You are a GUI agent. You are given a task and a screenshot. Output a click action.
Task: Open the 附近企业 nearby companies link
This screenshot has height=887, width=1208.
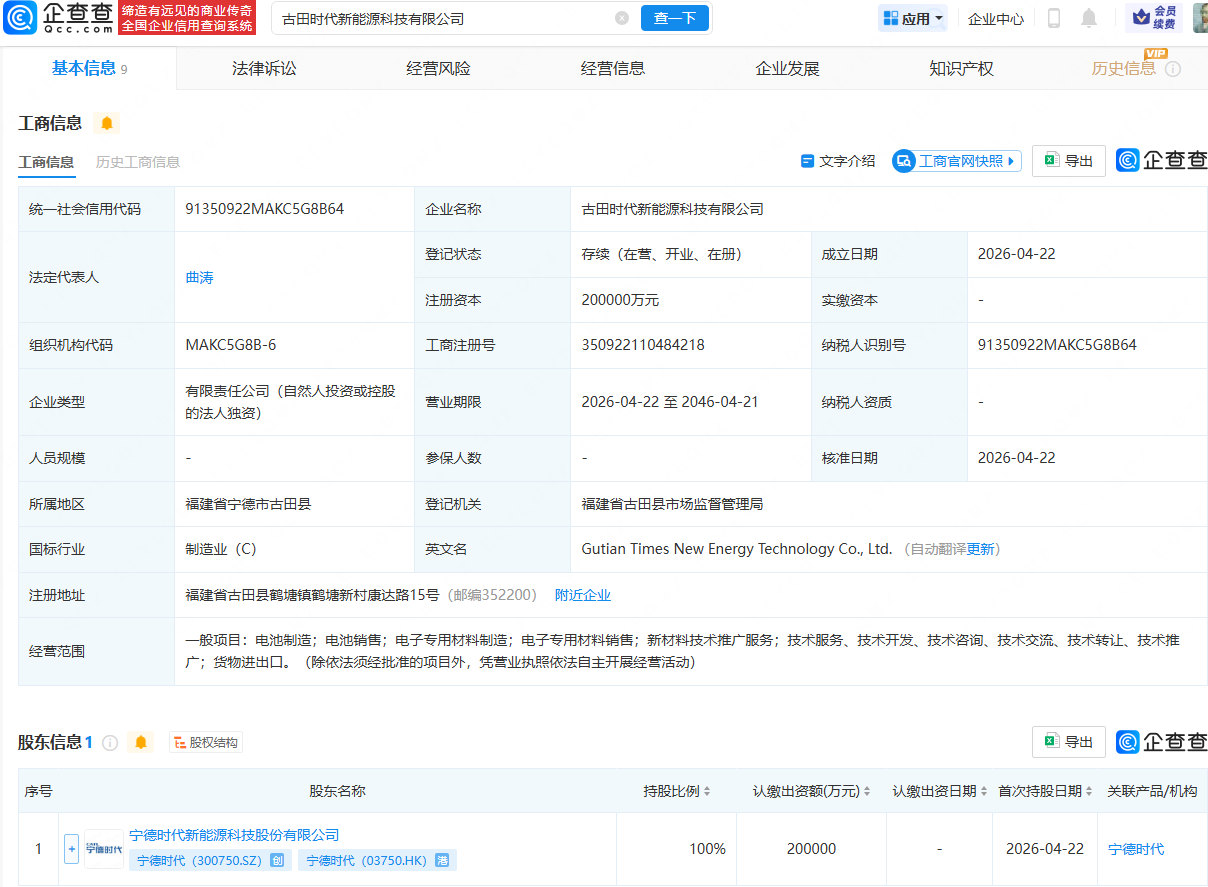583,594
